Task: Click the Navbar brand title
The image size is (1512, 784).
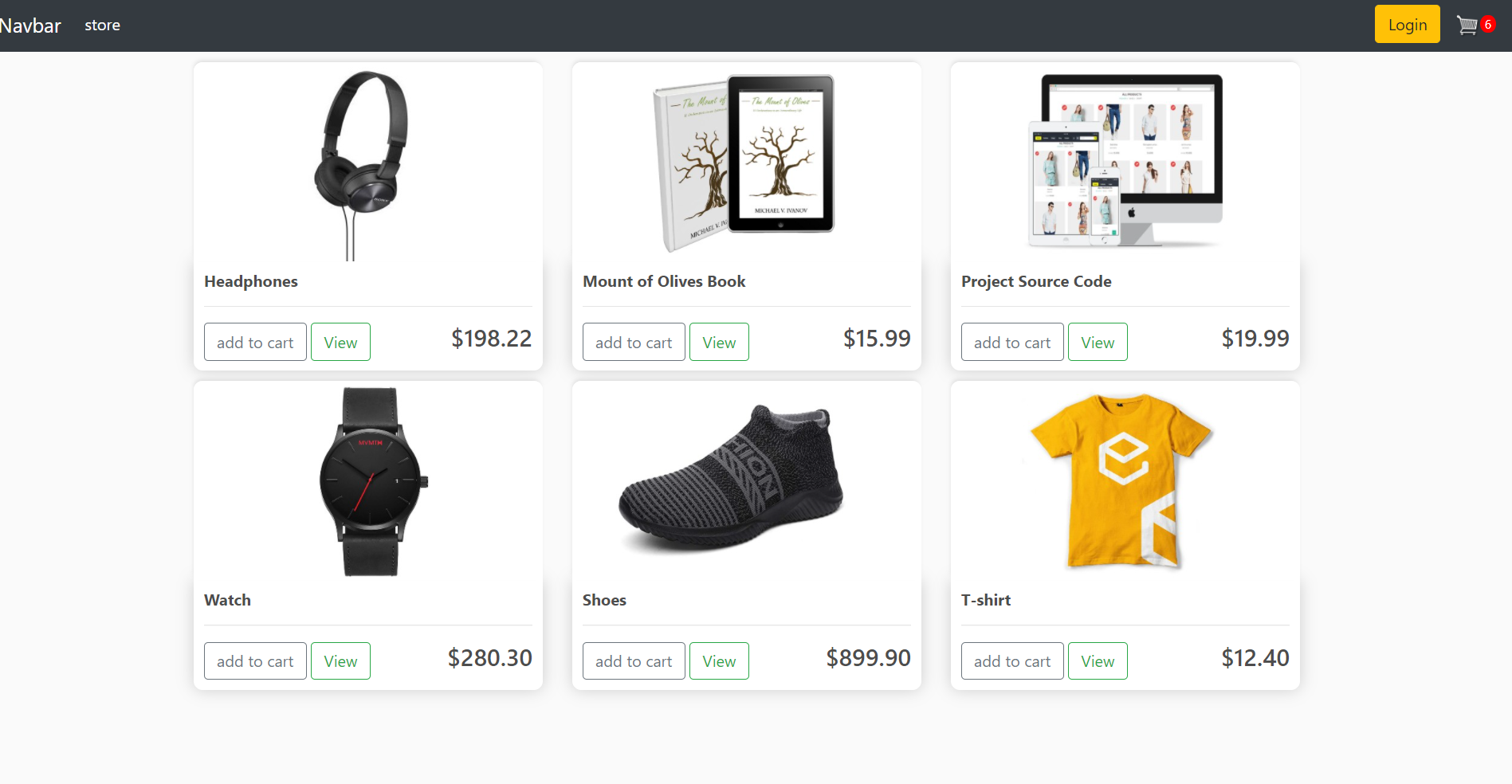Action: (x=30, y=25)
